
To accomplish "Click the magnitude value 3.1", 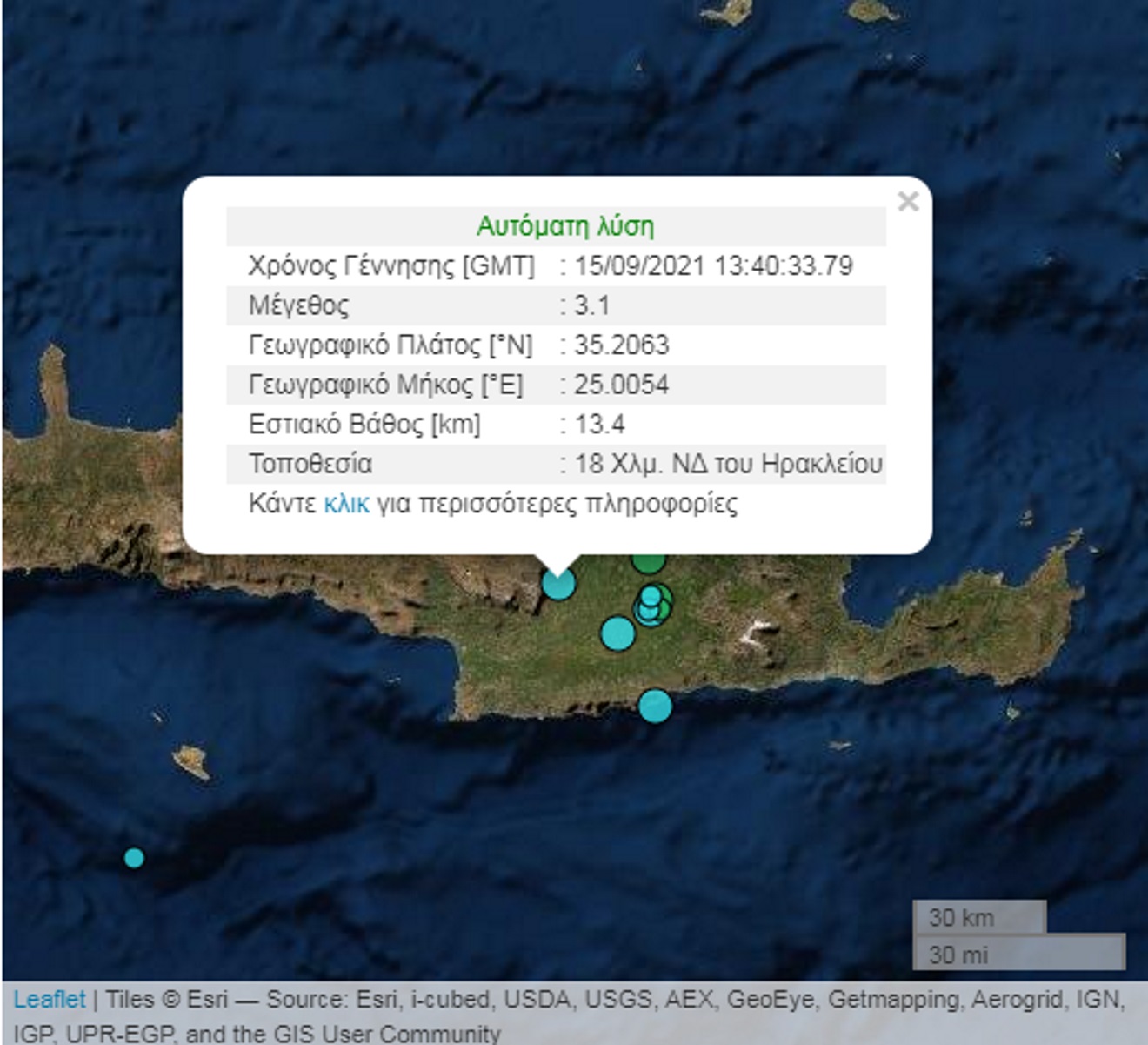I will click(591, 305).
